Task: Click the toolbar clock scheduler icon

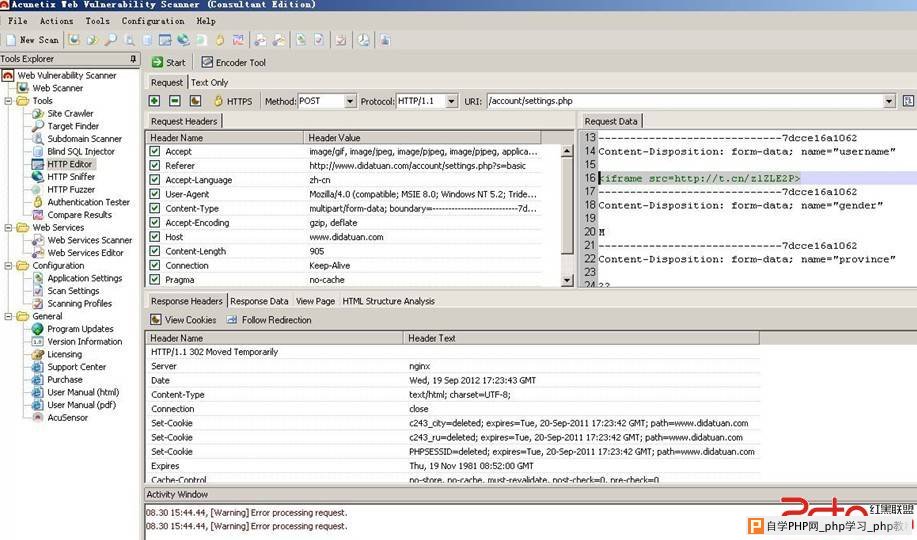Action: [364, 40]
